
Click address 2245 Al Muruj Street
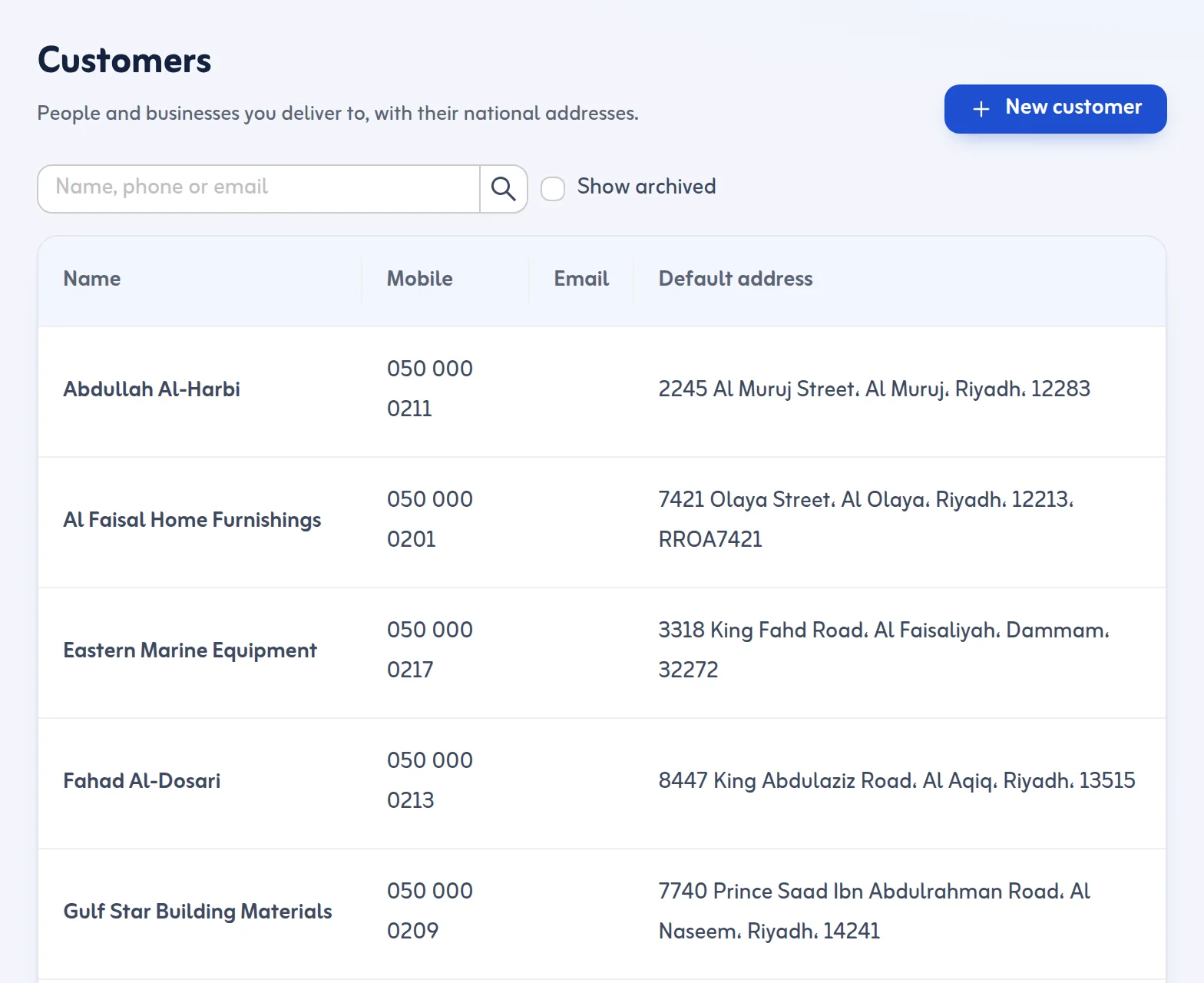(875, 389)
